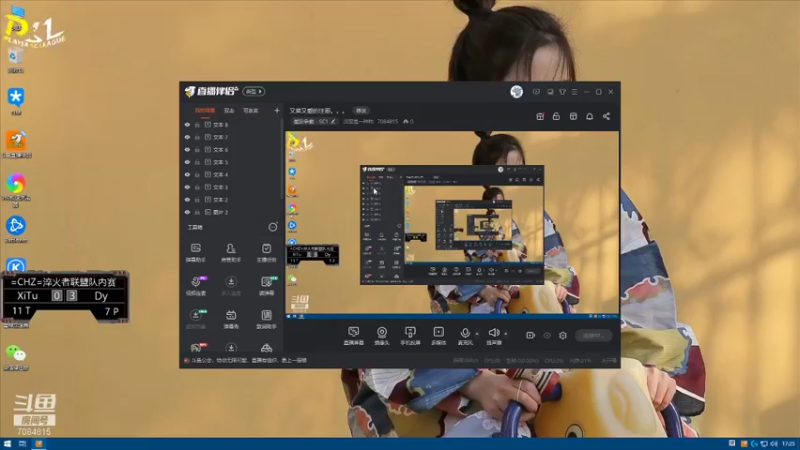Open the danmaku show tool
Viewport: 800px width, 450px height.
point(231,319)
